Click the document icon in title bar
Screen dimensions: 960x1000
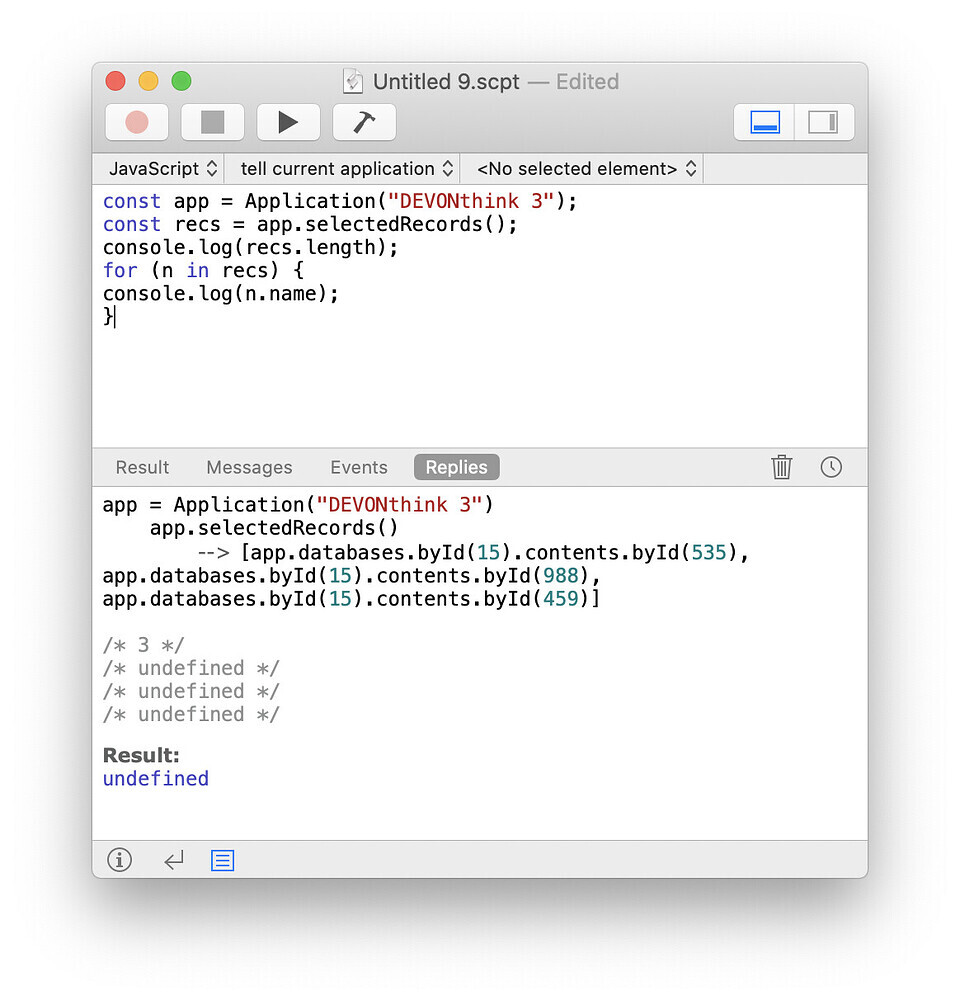pos(353,82)
